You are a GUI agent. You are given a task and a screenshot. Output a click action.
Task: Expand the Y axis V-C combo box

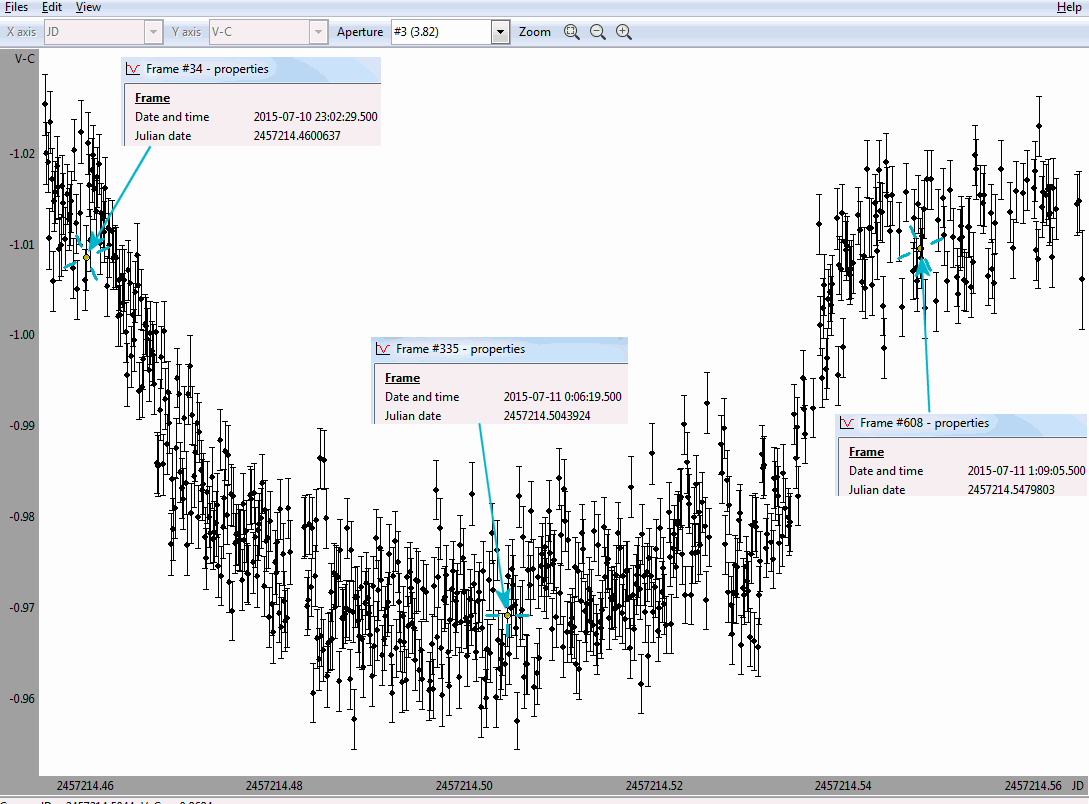[318, 32]
